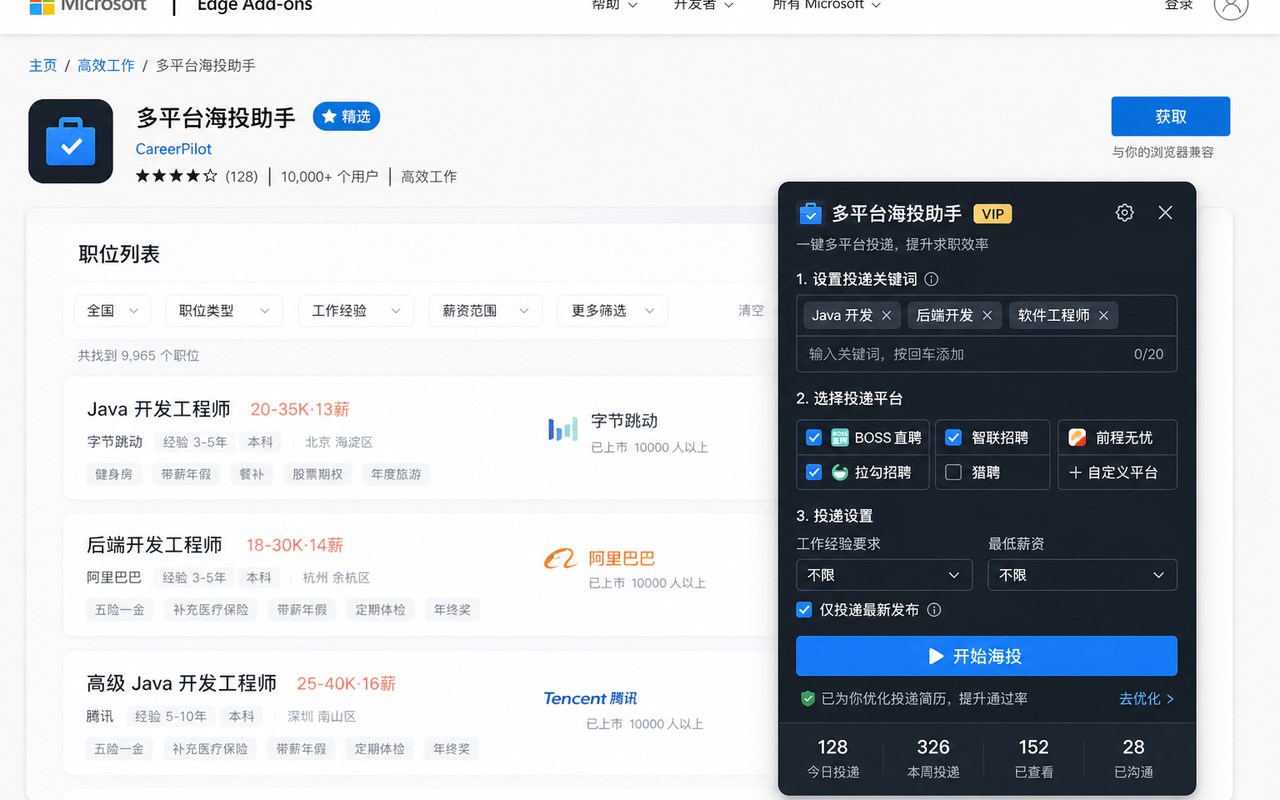Viewport: 1280px width, 800px height.
Task: Click the info icon beside 设置投递关键词
Action: click(x=932, y=280)
